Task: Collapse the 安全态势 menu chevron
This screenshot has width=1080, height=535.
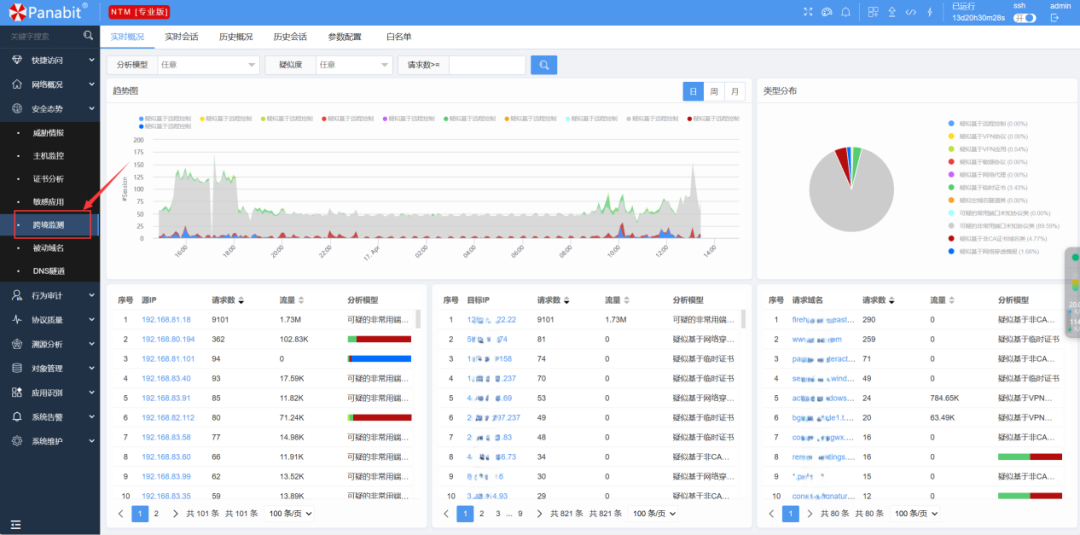Action: tap(92, 108)
